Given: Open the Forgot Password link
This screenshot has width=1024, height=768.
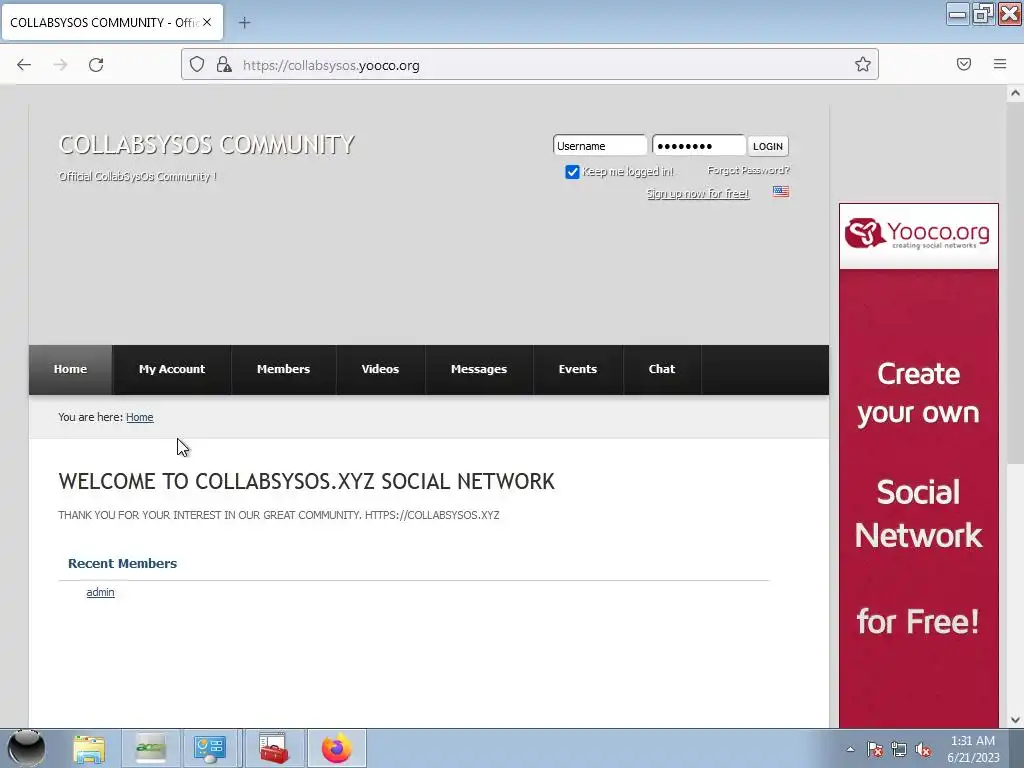Looking at the screenshot, I should point(748,170).
